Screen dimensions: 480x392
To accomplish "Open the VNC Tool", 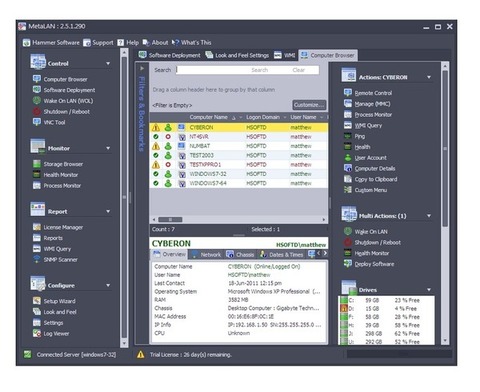I will tap(54, 122).
